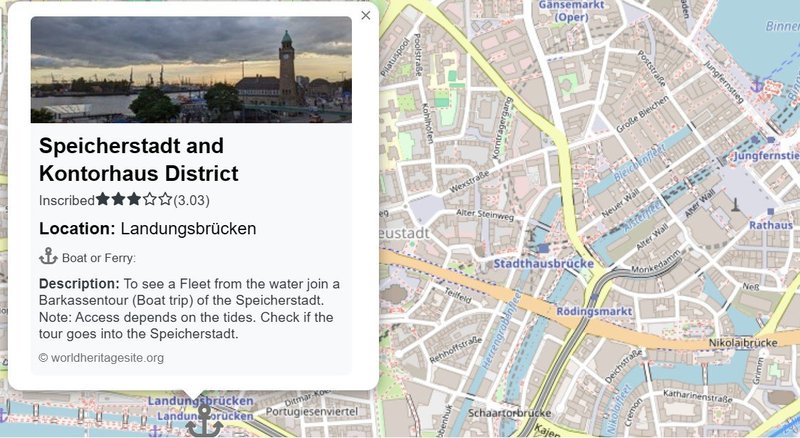Select the Gänsemarkt (Oper) station label
800x438 pixels.
click(571, 11)
